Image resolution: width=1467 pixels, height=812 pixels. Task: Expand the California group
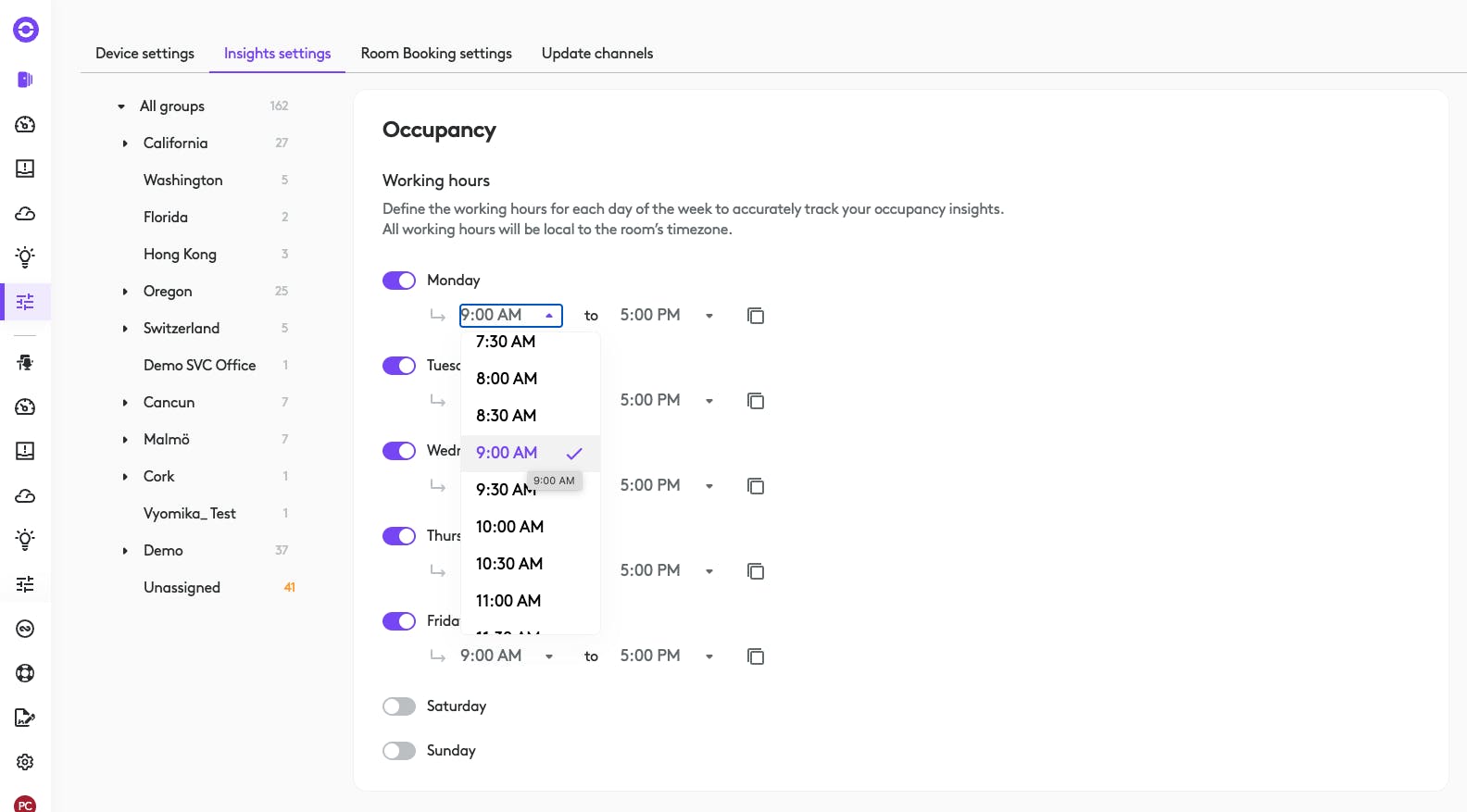coord(125,144)
